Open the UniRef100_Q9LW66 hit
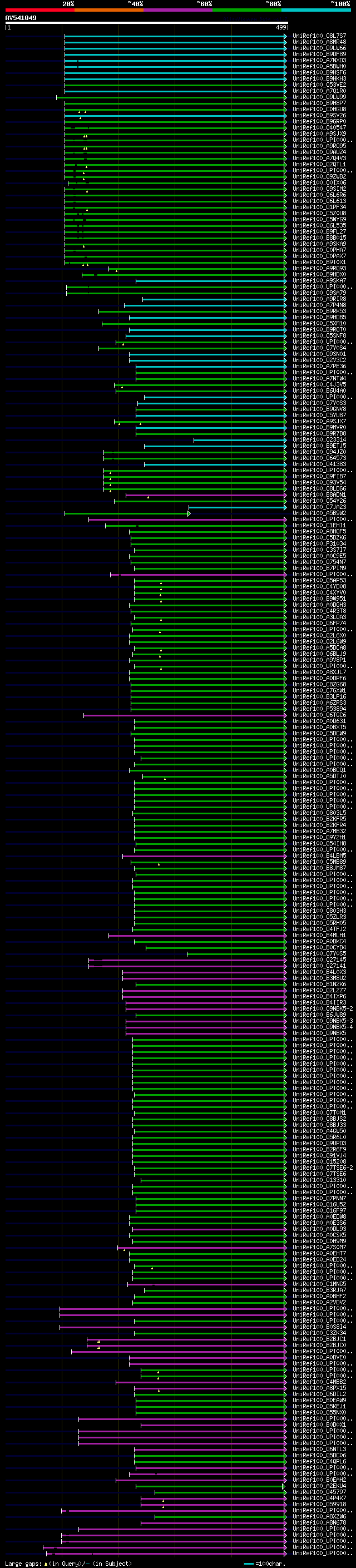Screen dimensions: 356x1568 pyautogui.click(x=319, y=48)
